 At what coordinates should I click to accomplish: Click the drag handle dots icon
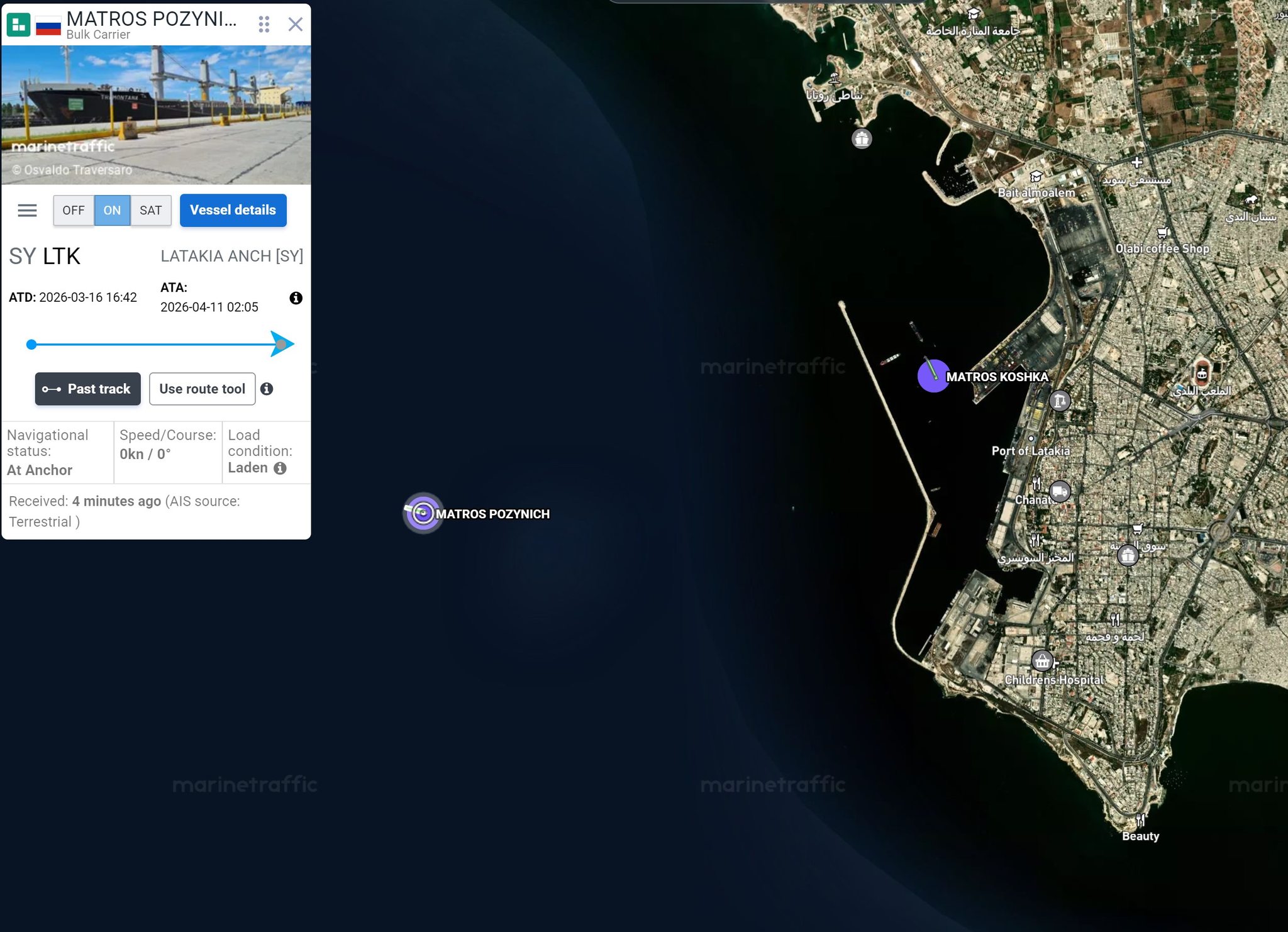[264, 25]
